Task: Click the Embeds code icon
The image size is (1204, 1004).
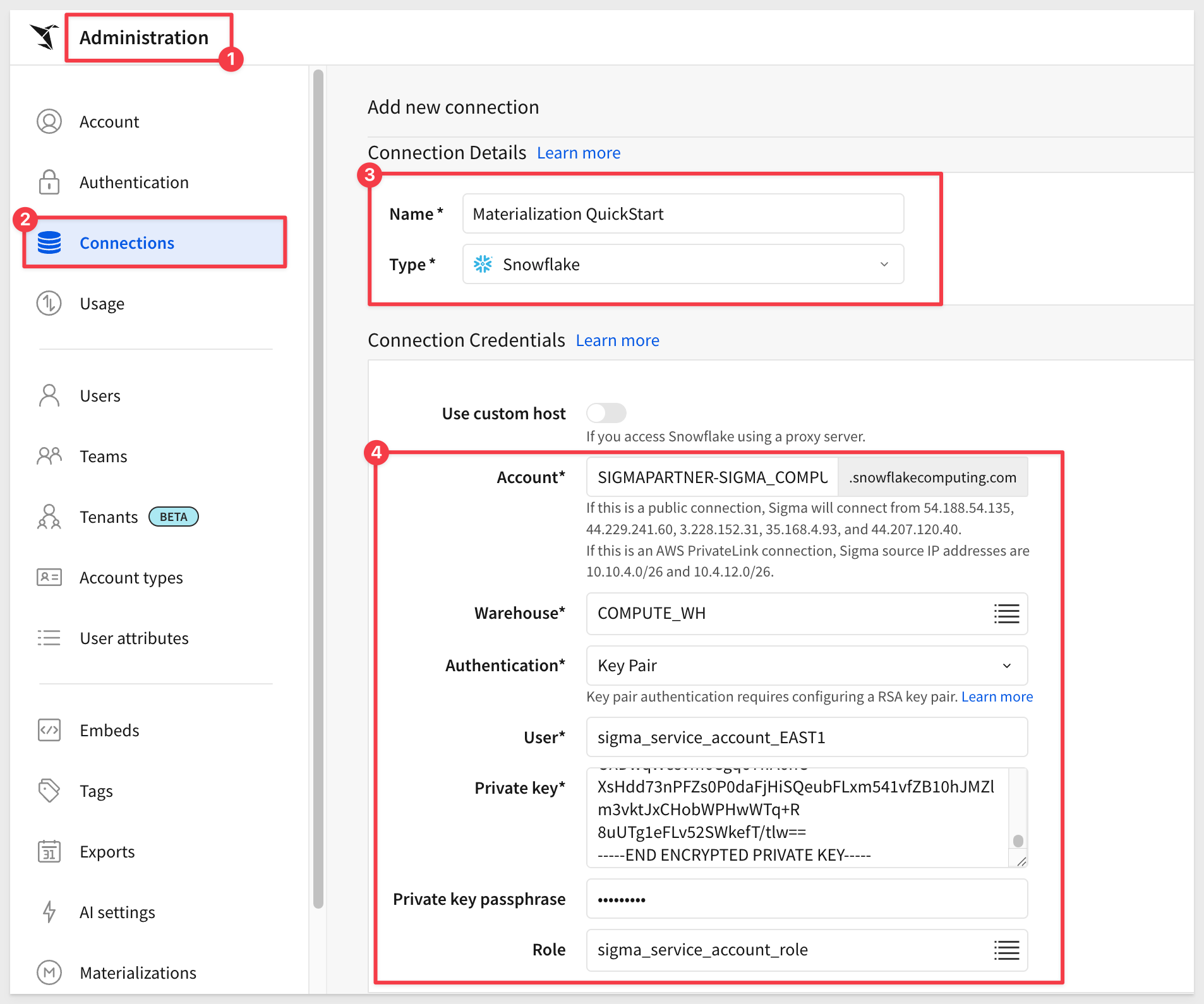Action: (x=49, y=730)
